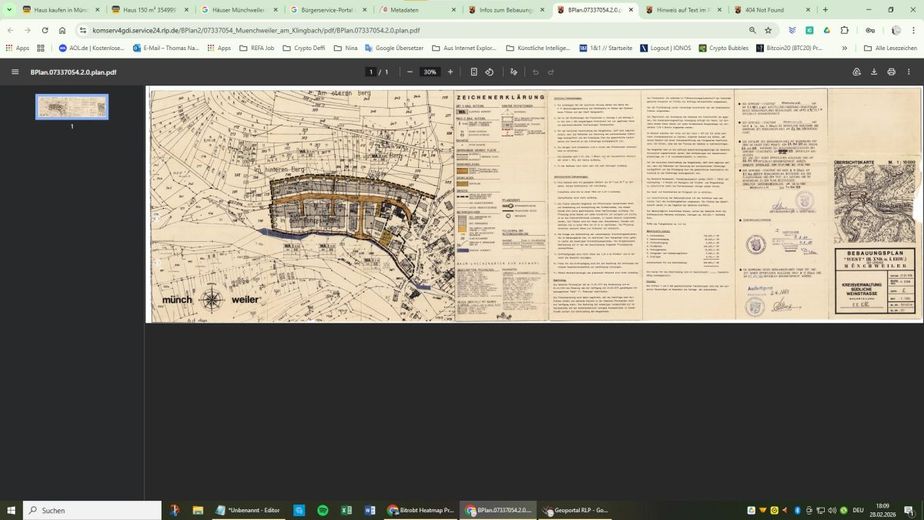
Task: Zoom out the PDF with minus
Action: pyautogui.click(x=410, y=72)
